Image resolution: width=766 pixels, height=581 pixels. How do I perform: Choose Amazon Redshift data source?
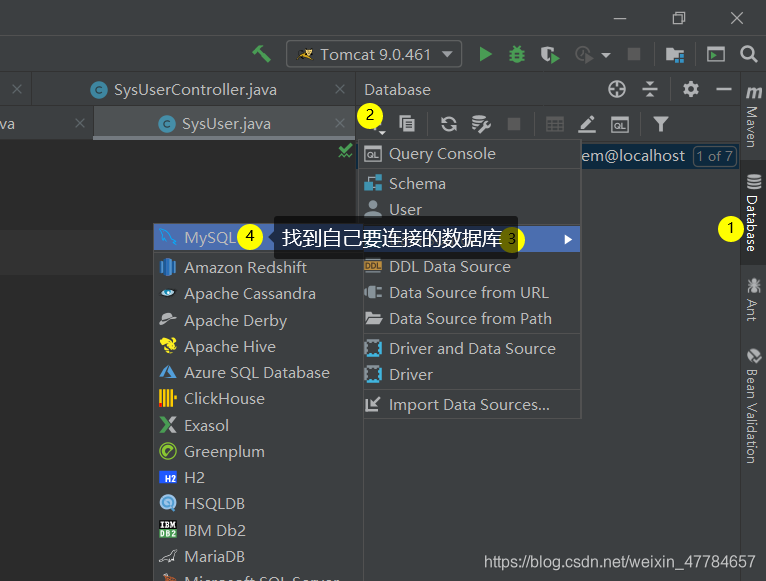click(x=258, y=268)
